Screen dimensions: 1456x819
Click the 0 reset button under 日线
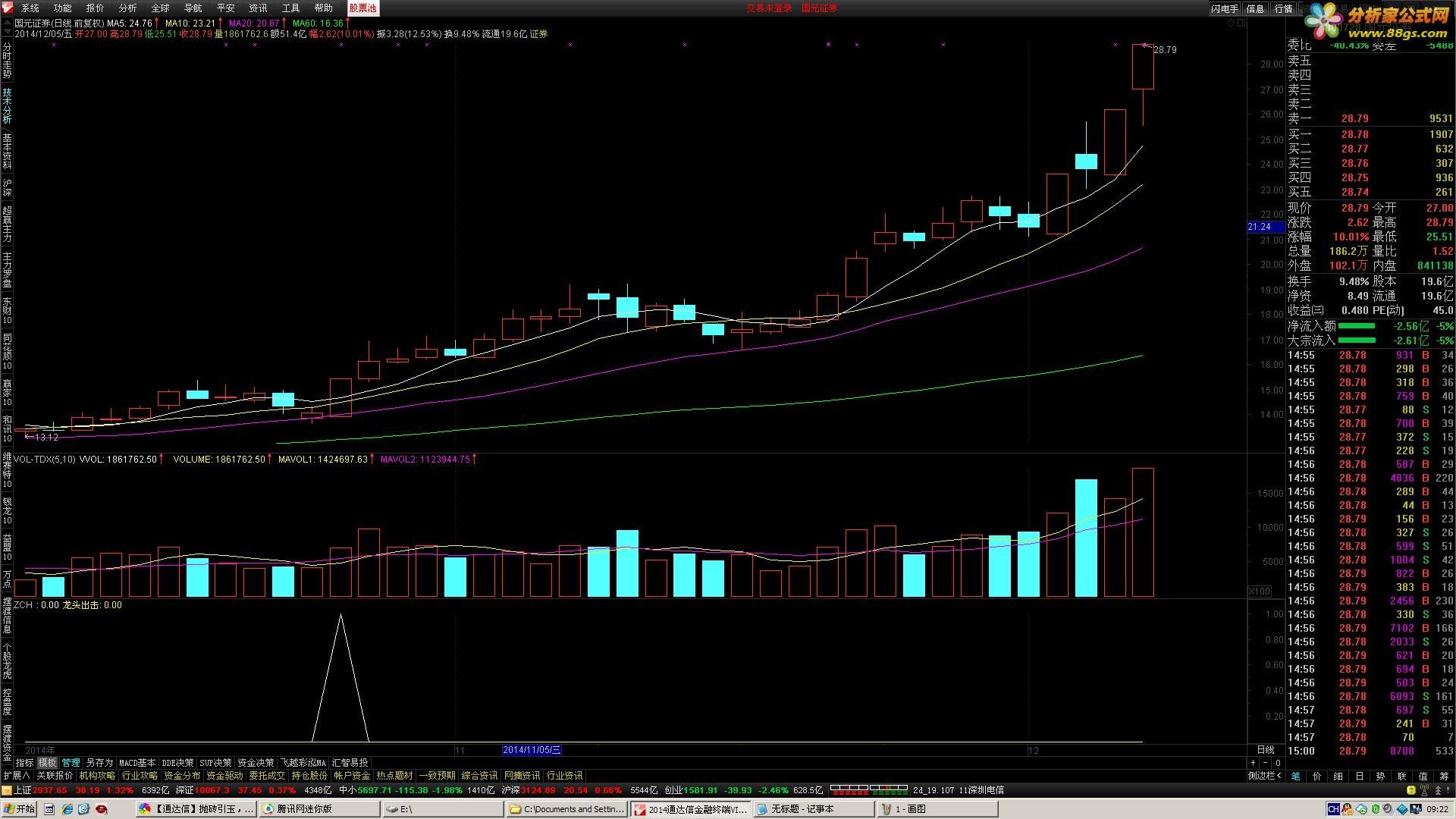[1278, 763]
